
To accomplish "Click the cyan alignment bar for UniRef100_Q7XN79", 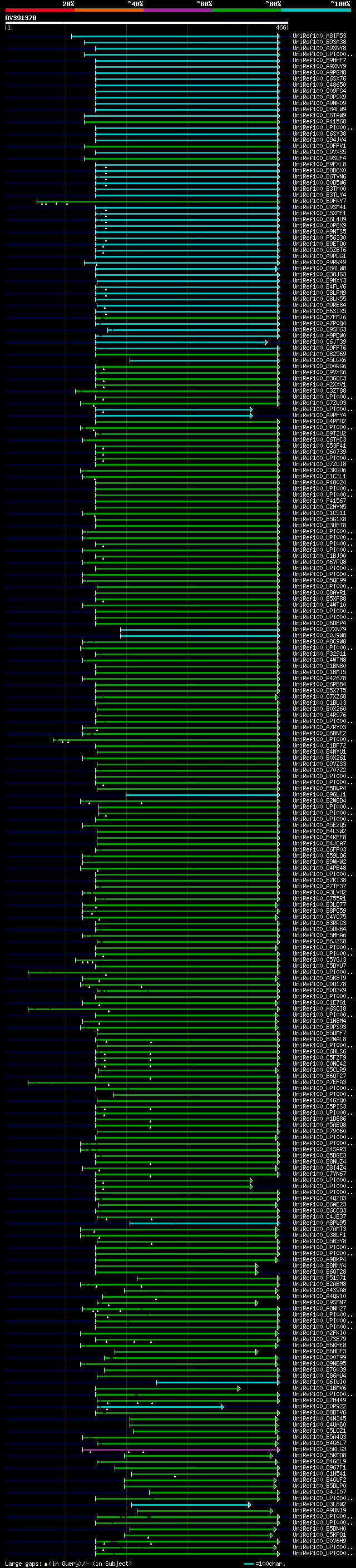I will (x=200, y=630).
